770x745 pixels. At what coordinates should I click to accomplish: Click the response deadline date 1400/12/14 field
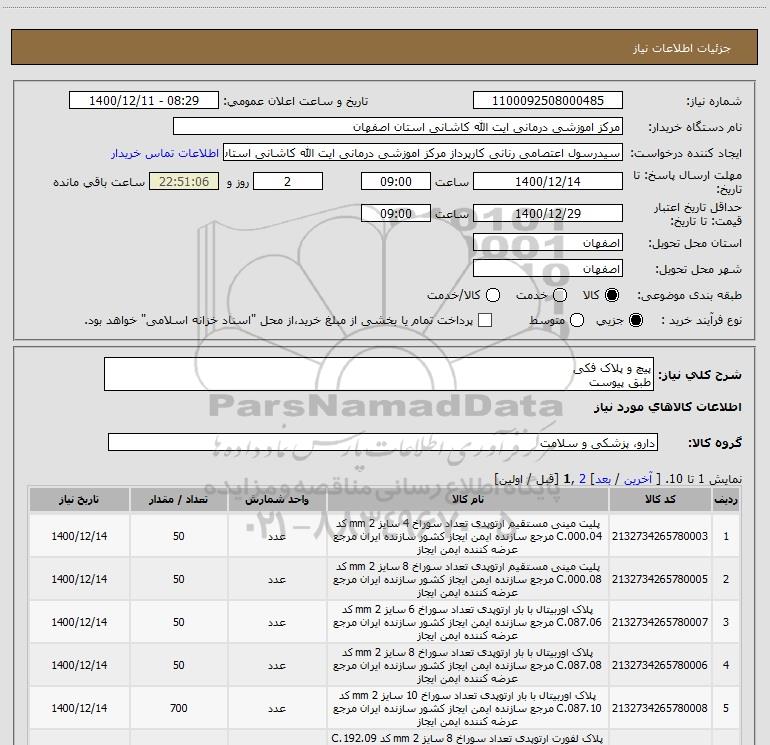(x=548, y=181)
